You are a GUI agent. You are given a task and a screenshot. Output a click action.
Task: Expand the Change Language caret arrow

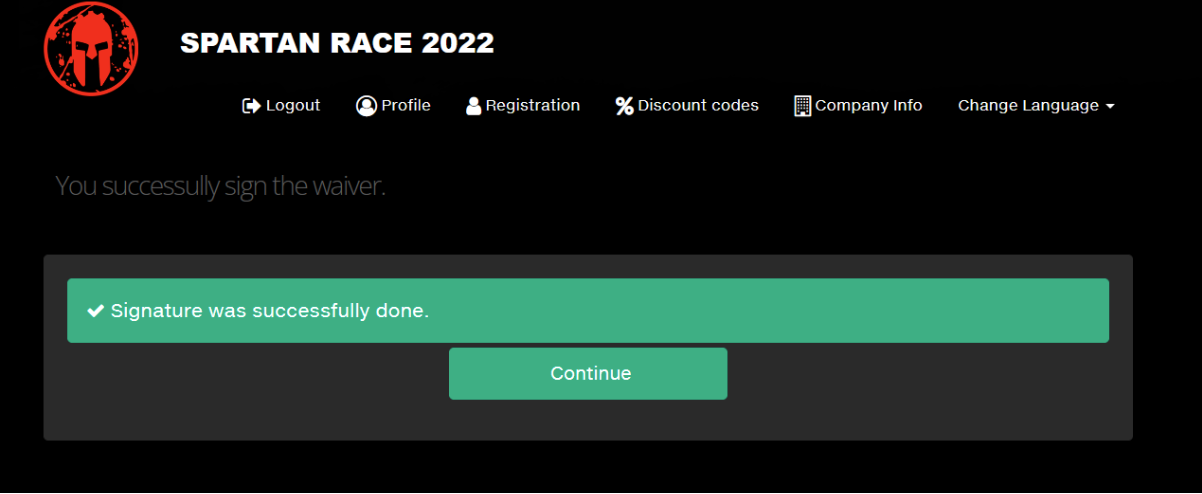coord(1110,106)
